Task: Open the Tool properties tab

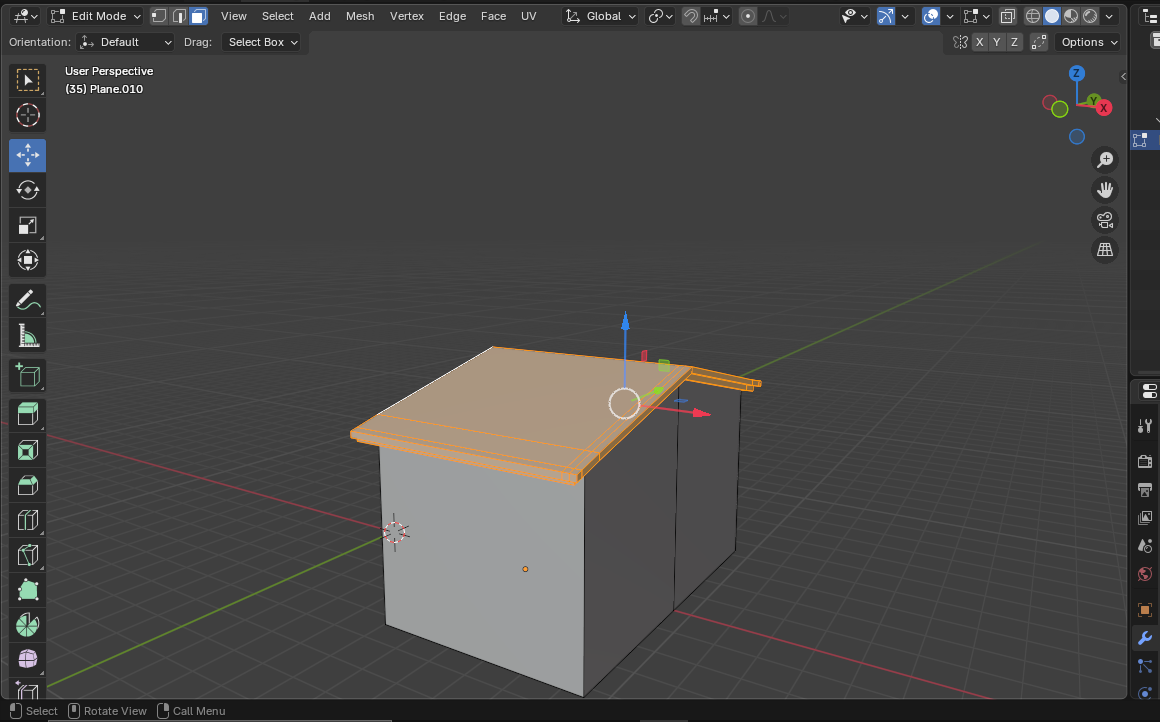Action: pos(1145,425)
